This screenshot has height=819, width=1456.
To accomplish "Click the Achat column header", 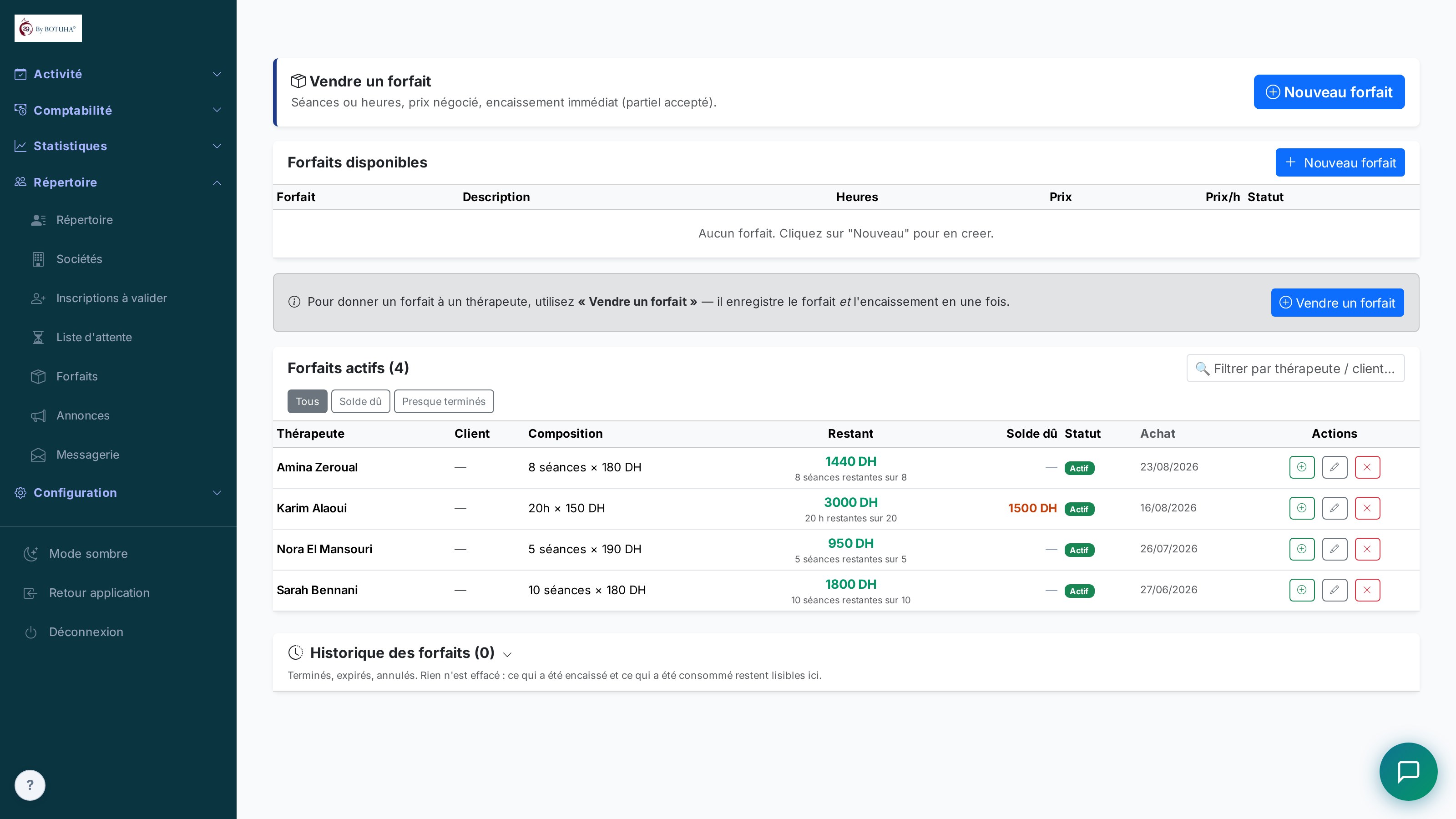I will (1157, 434).
